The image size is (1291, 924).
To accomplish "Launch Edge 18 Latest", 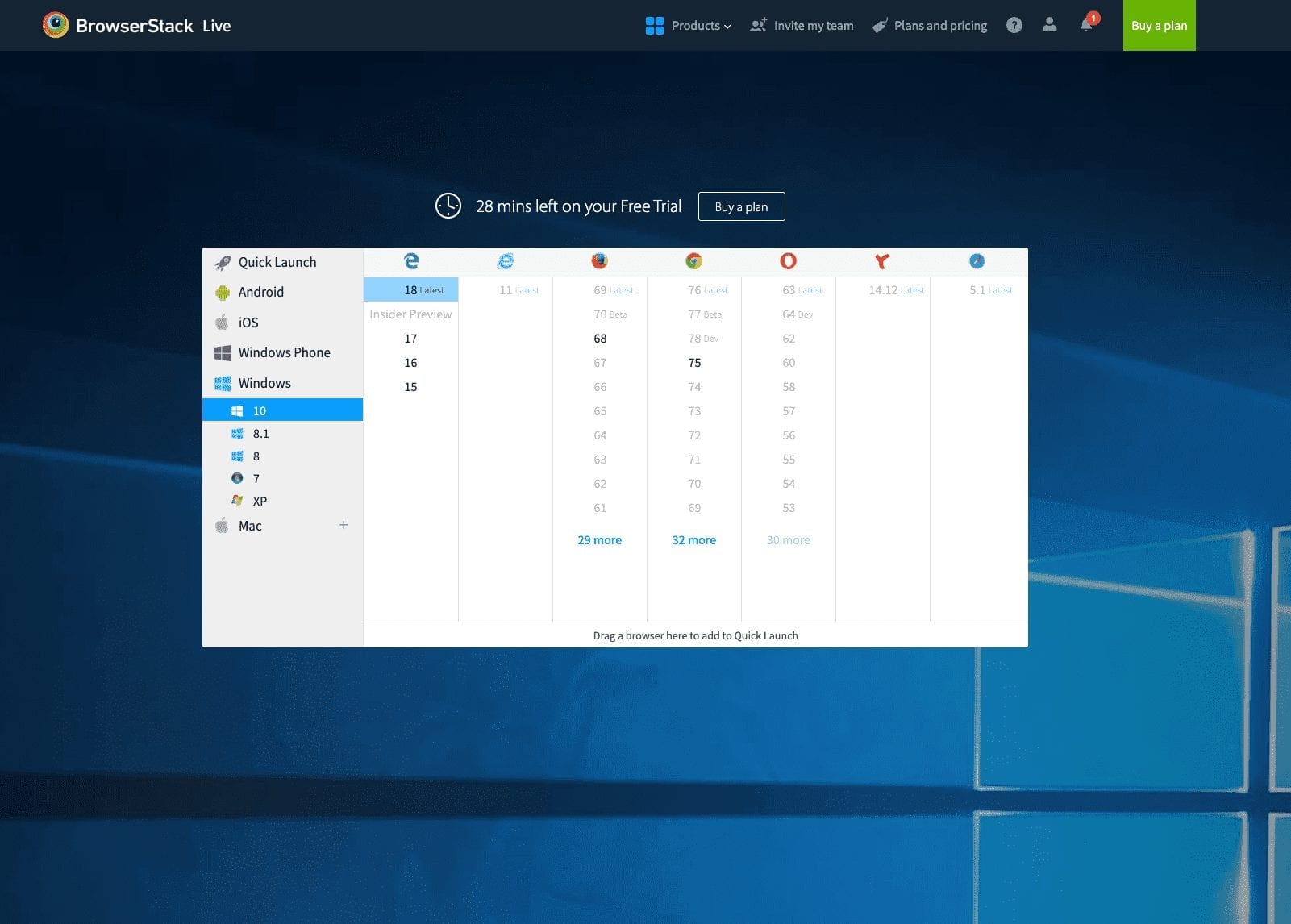I will [411, 289].
